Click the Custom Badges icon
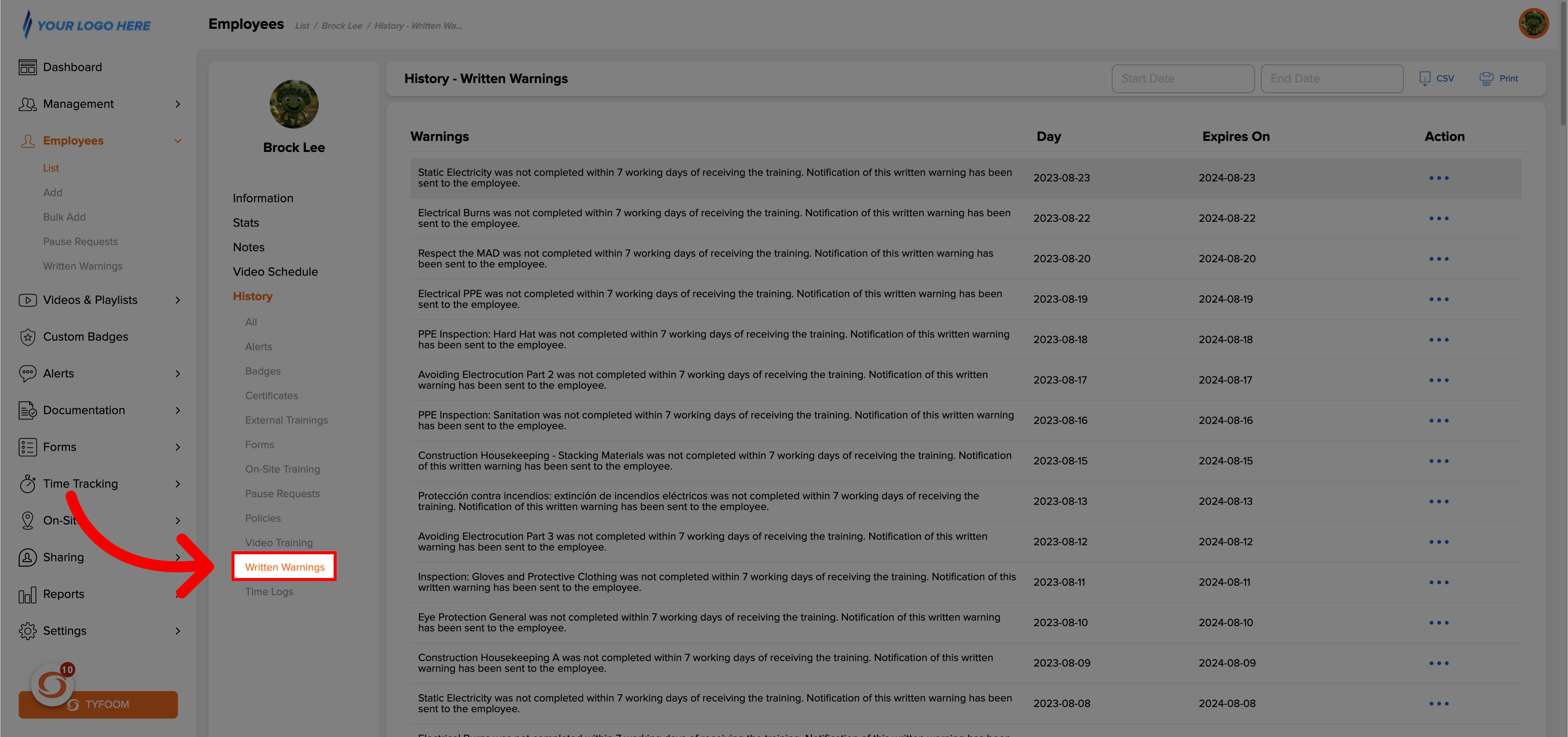Image resolution: width=1568 pixels, height=737 pixels. [27, 336]
